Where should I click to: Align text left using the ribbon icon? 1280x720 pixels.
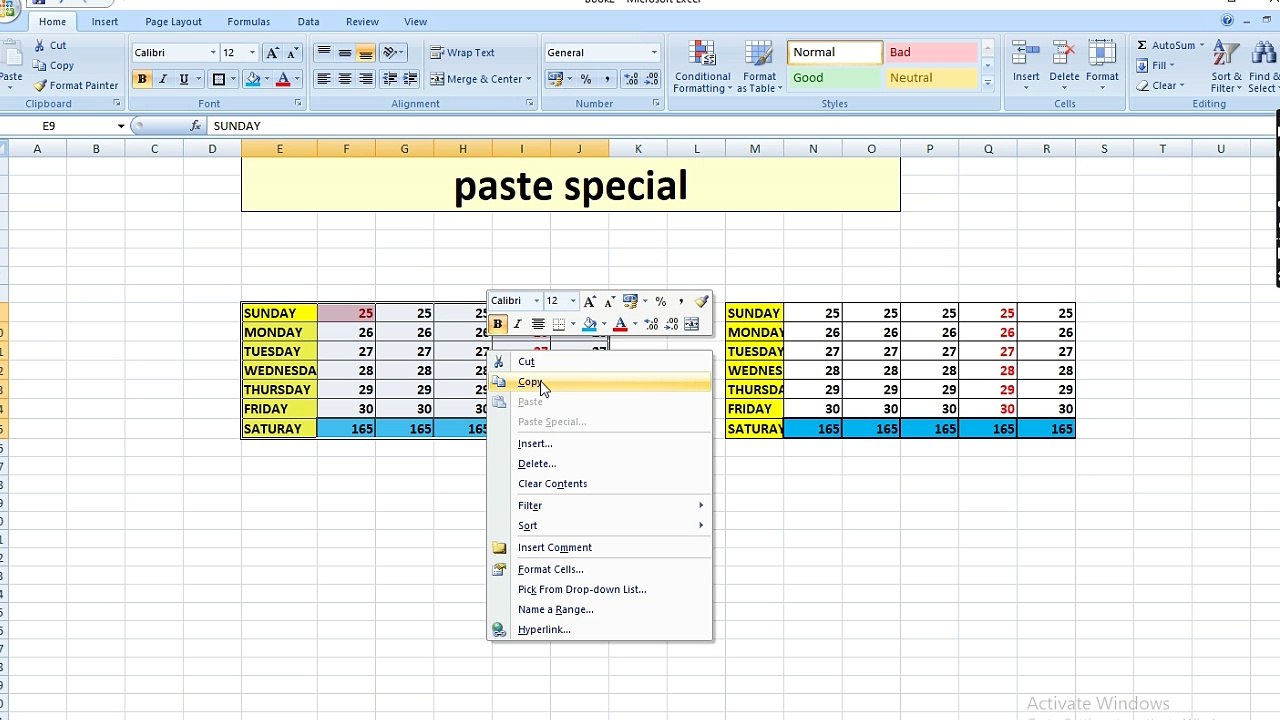click(323, 79)
